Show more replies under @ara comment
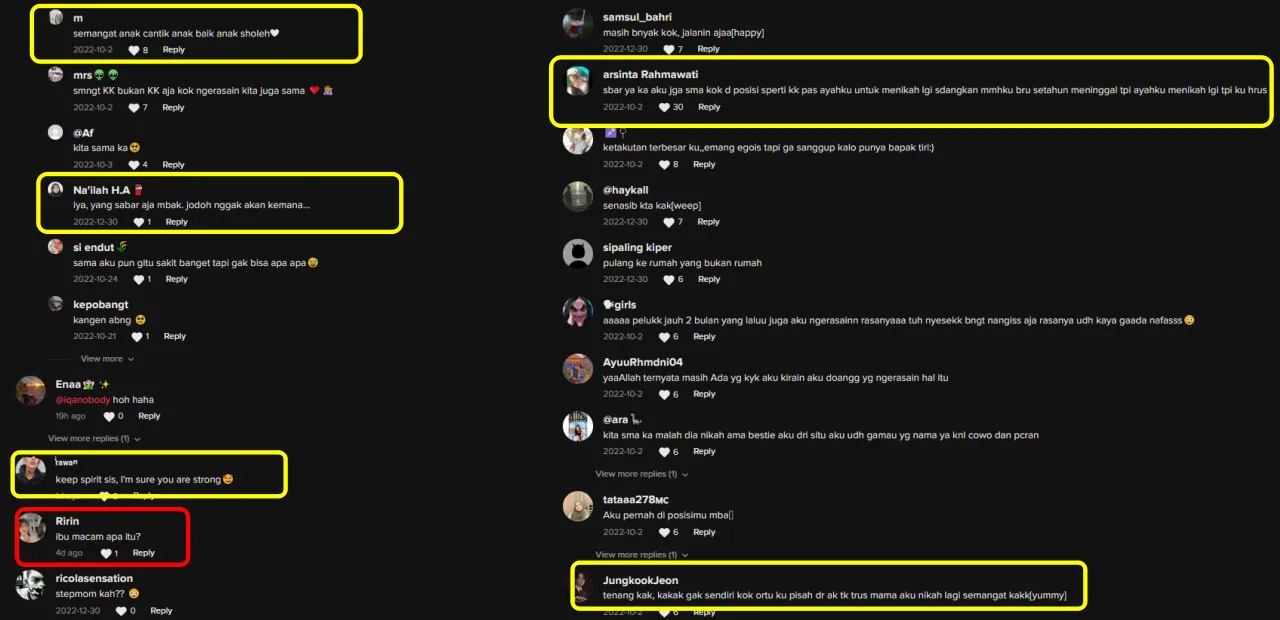The width and height of the screenshot is (1280, 620). click(642, 474)
